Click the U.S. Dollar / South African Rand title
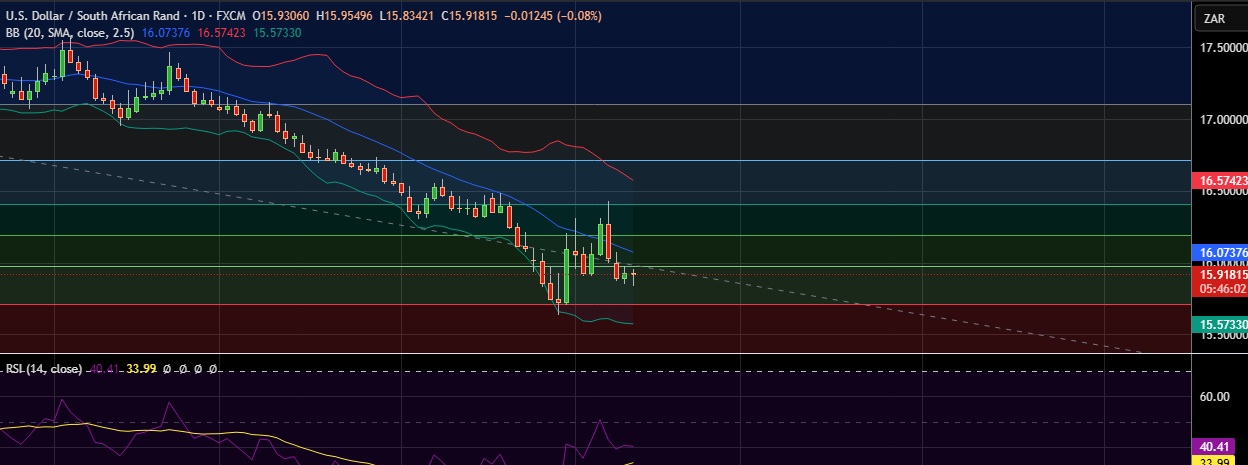 click(x=93, y=17)
